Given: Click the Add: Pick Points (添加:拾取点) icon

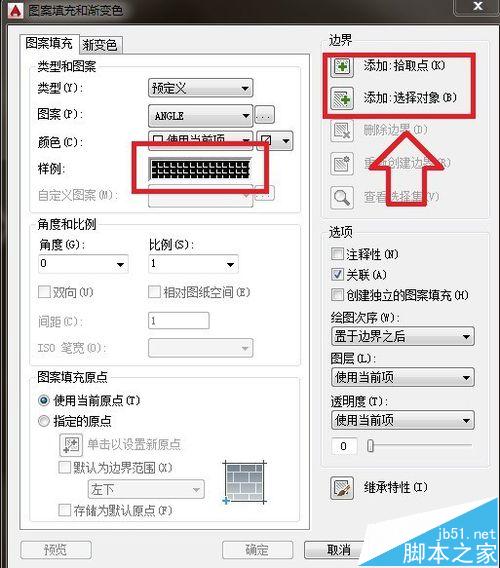Looking at the screenshot, I should 342,66.
